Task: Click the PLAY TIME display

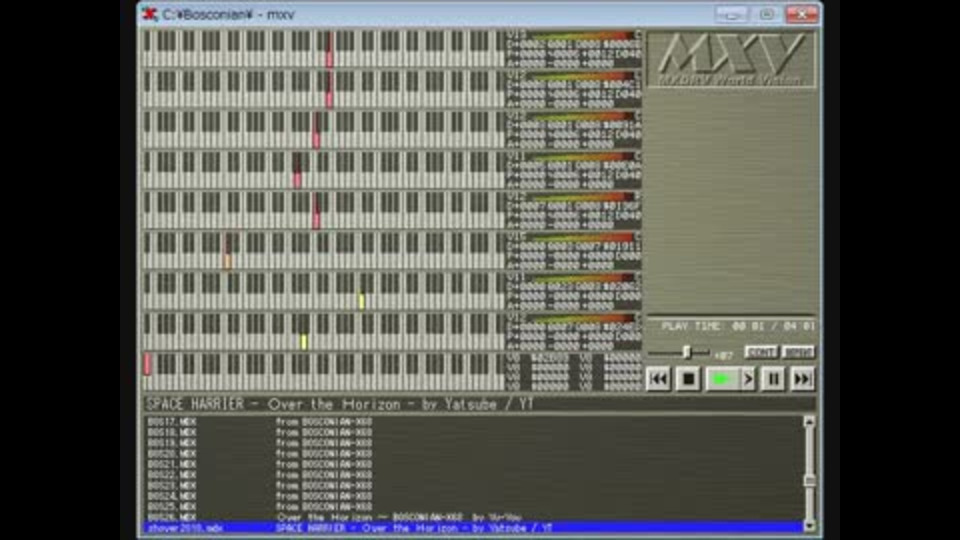Action: click(737, 326)
